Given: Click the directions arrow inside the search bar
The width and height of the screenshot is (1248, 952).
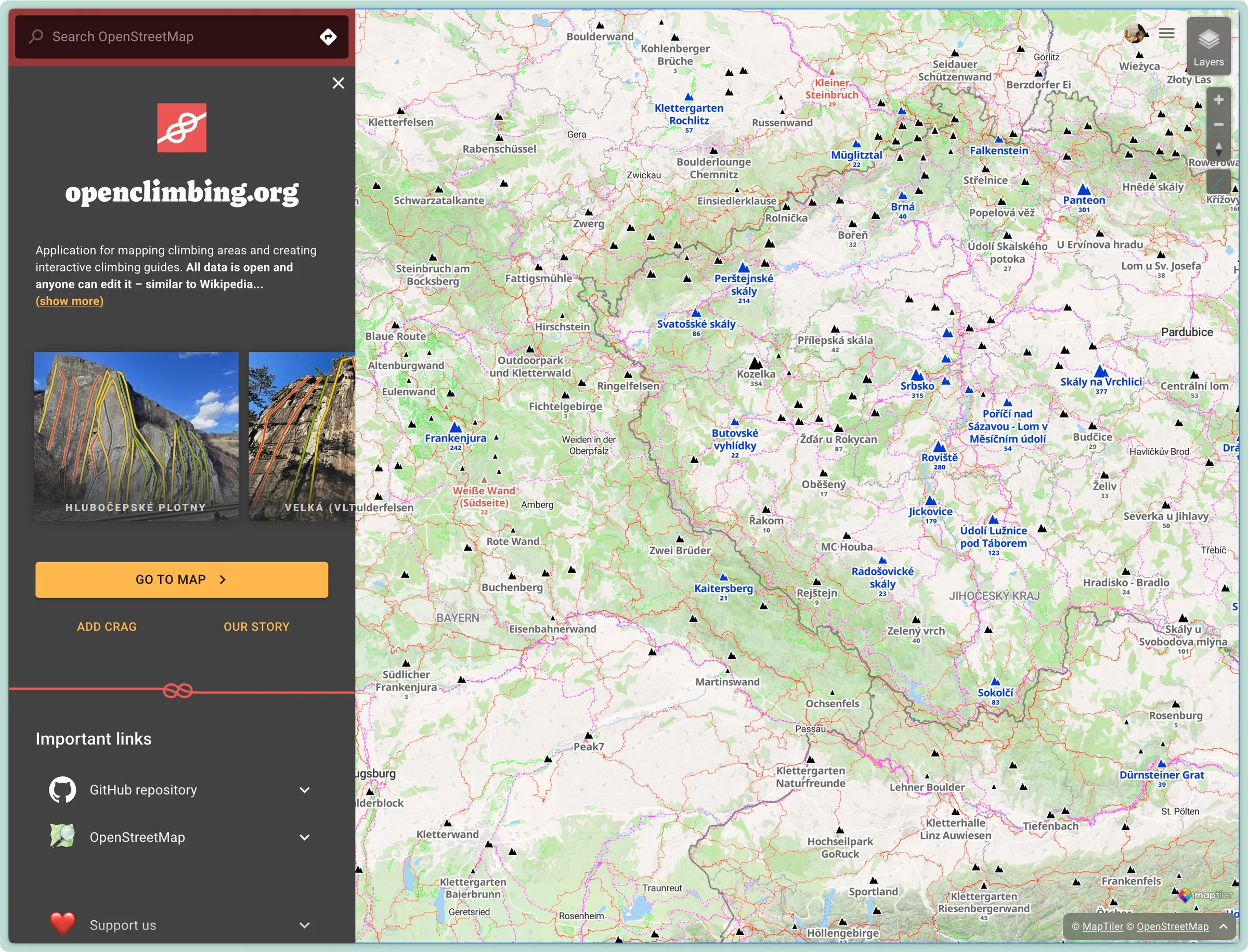Looking at the screenshot, I should tap(329, 36).
